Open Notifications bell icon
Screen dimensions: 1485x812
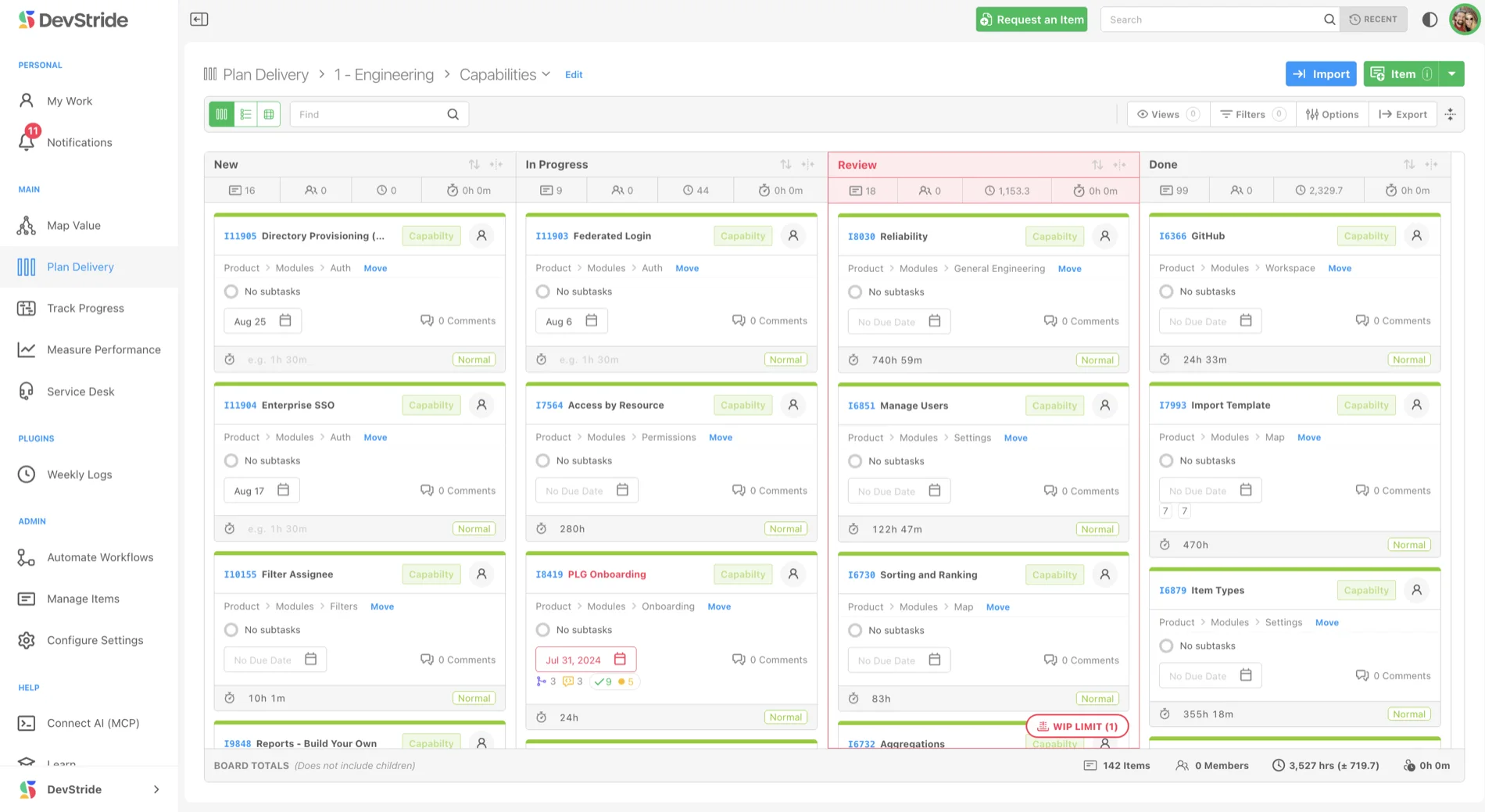point(27,141)
